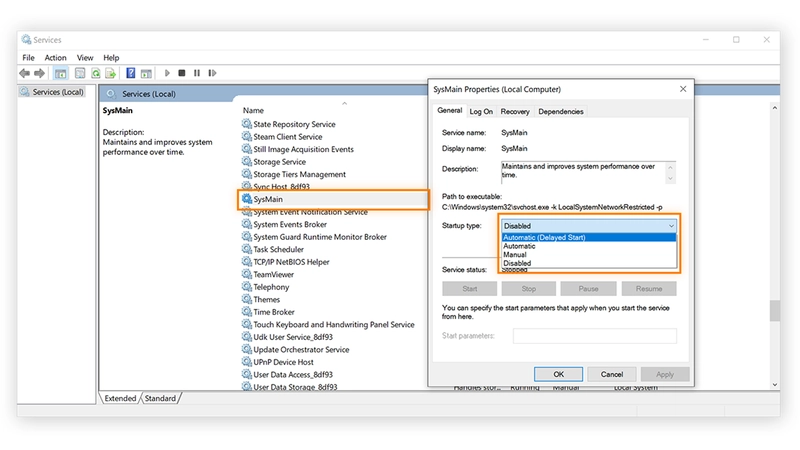The height and width of the screenshot is (450, 800).
Task: Click the Resume service button
Action: pyautogui.click(x=649, y=289)
